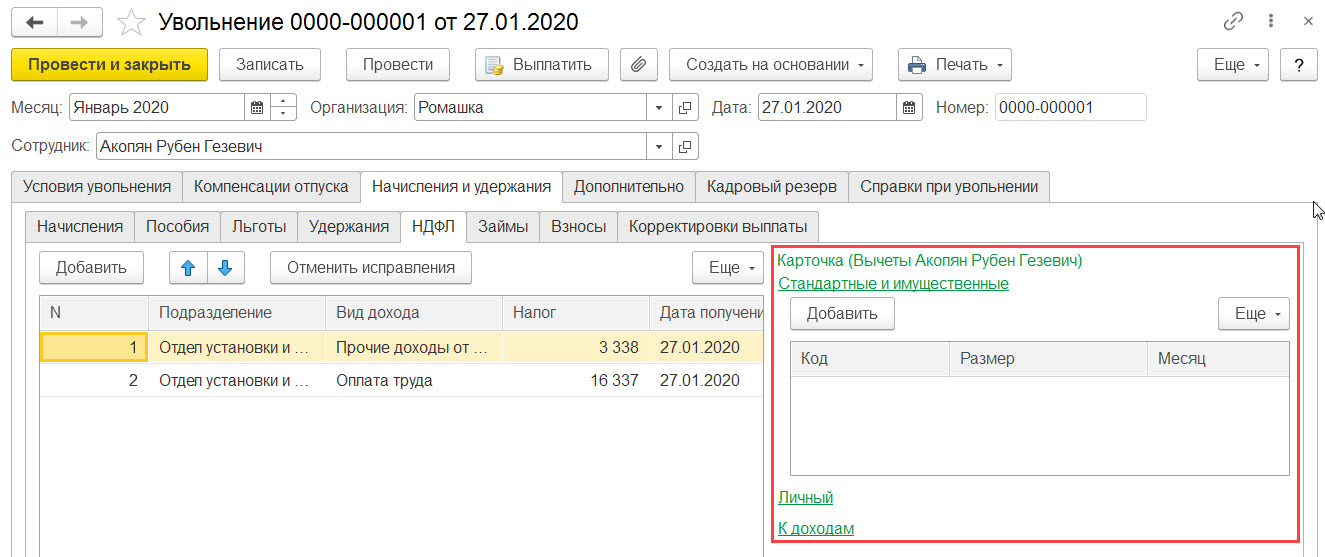Open calendar picker for Дата field
This screenshot has height=557, width=1325.
click(909, 108)
